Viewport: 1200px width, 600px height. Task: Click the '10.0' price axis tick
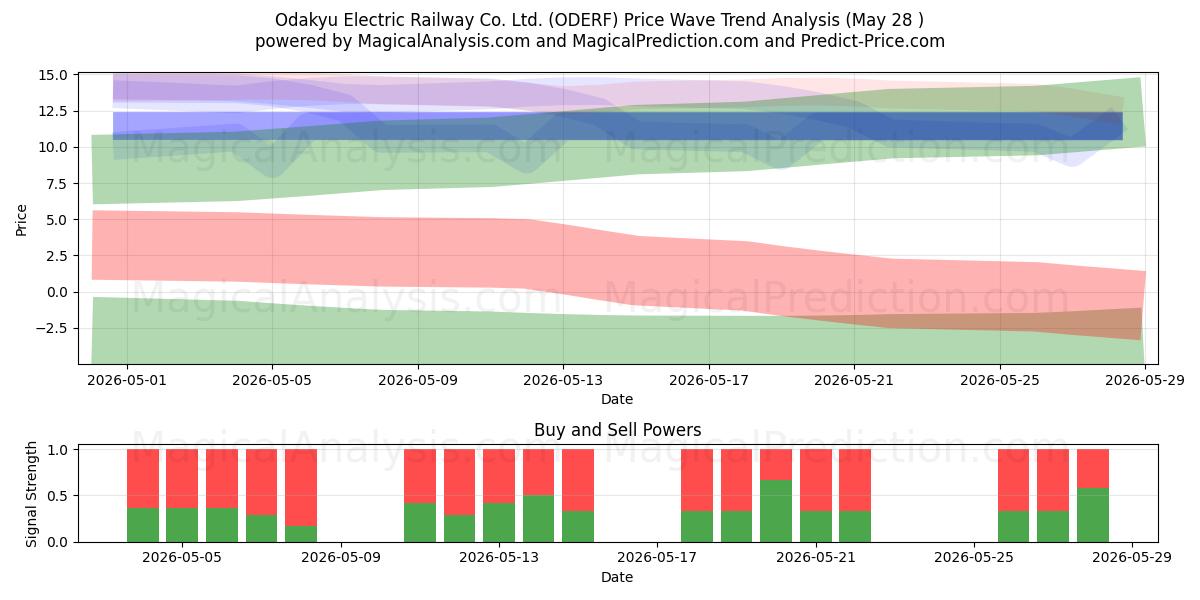[54, 147]
